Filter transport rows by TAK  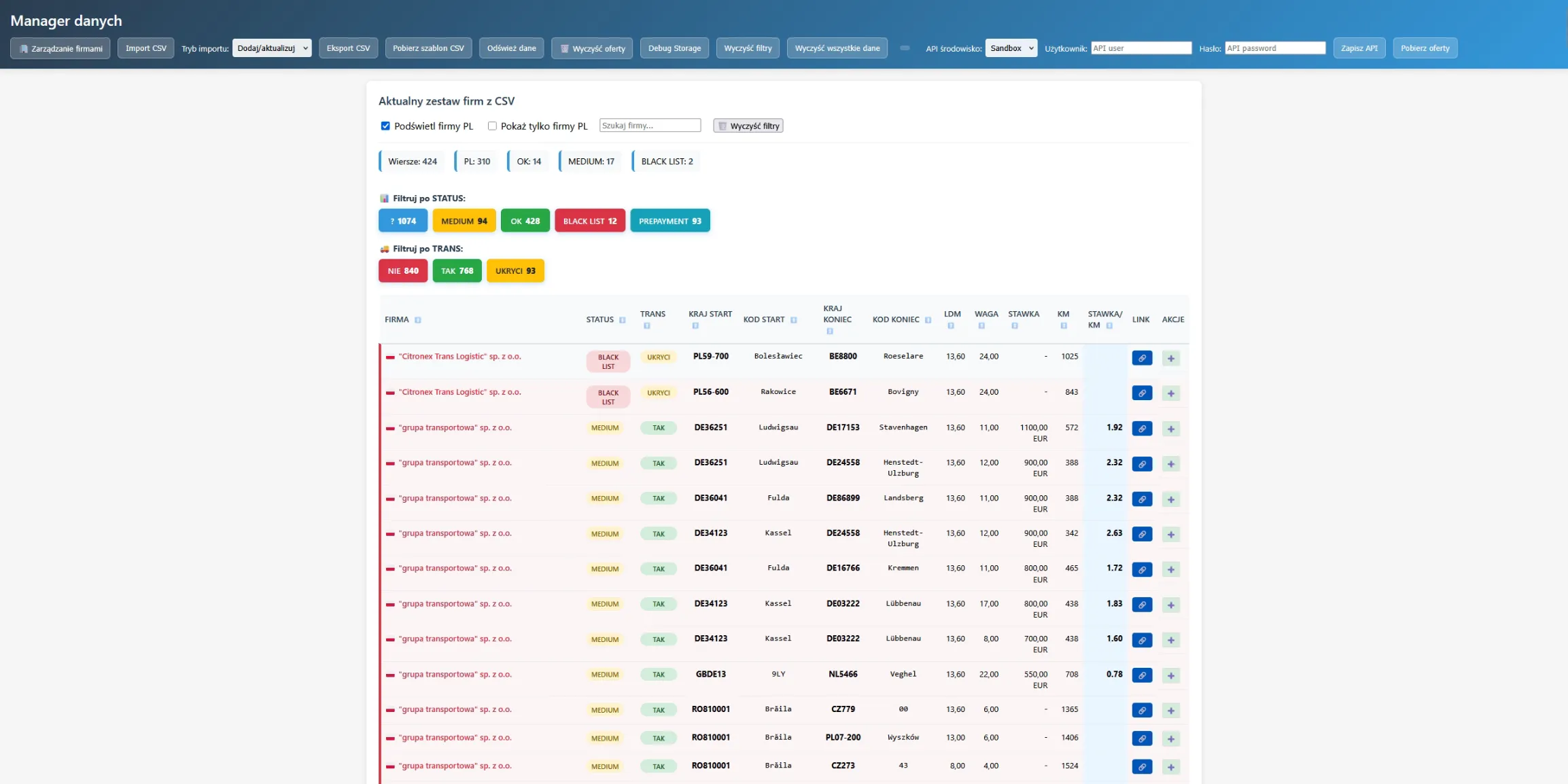click(457, 270)
